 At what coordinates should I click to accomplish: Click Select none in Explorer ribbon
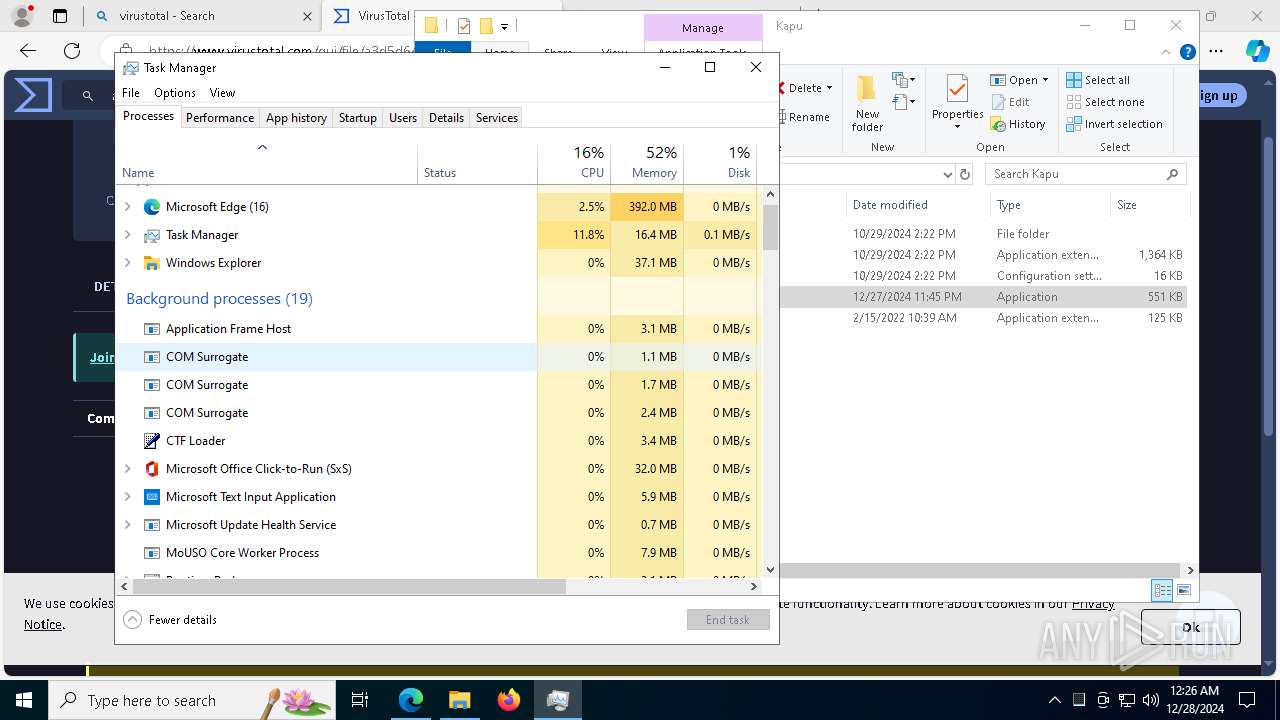click(x=1105, y=102)
